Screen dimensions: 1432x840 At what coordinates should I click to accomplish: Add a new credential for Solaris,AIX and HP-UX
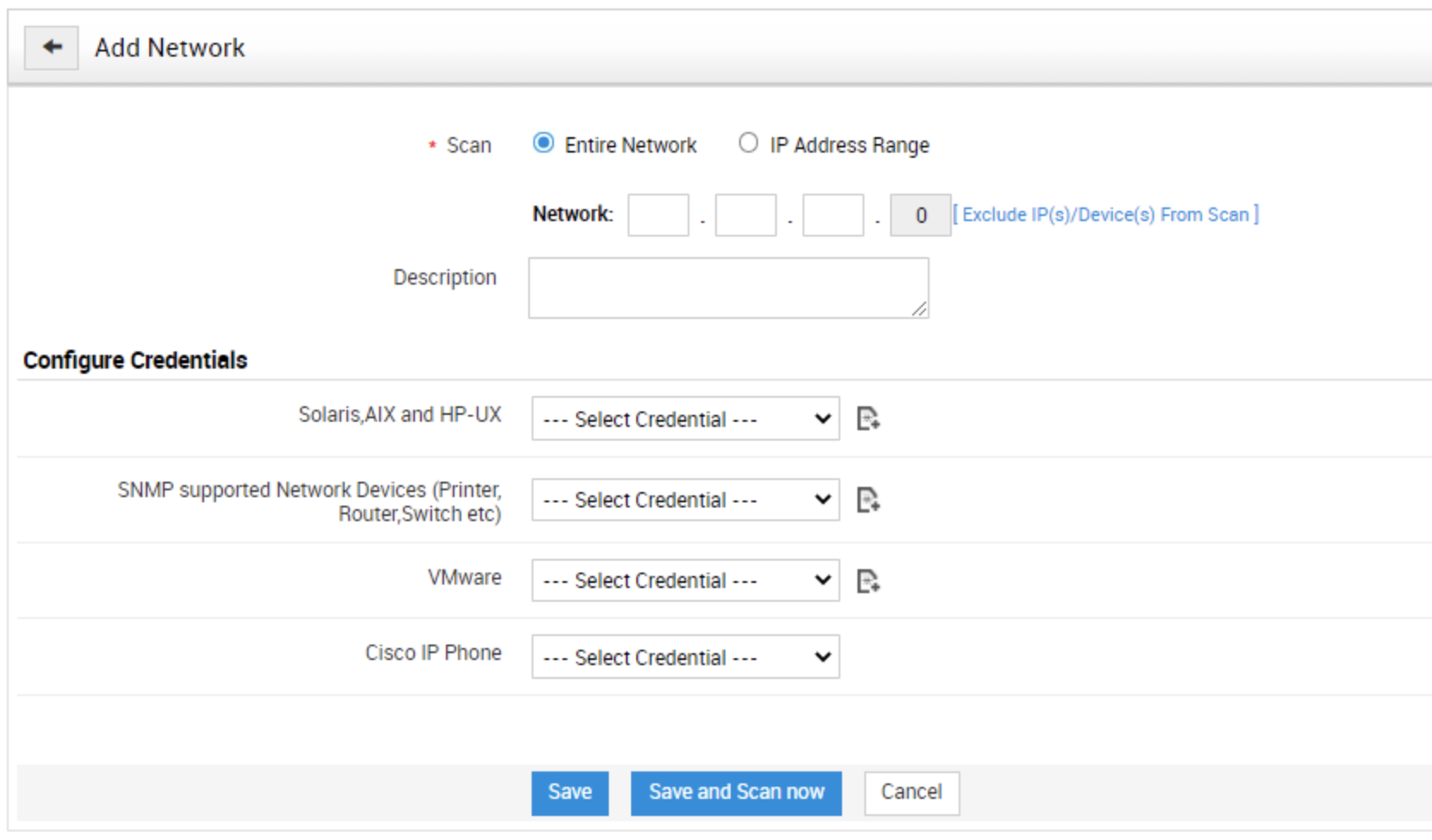868,418
